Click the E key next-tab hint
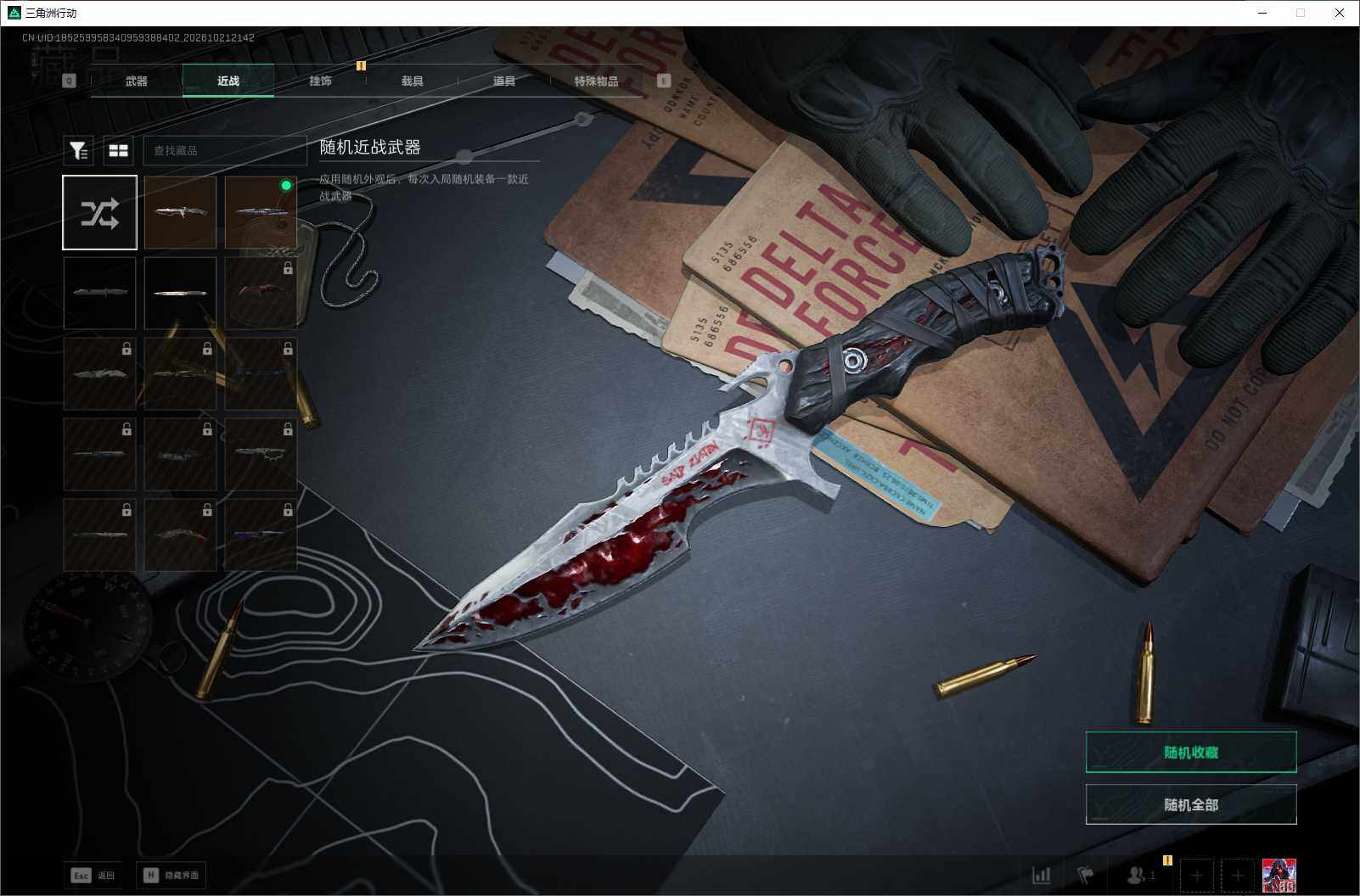The width and height of the screenshot is (1360, 896). 664,81
